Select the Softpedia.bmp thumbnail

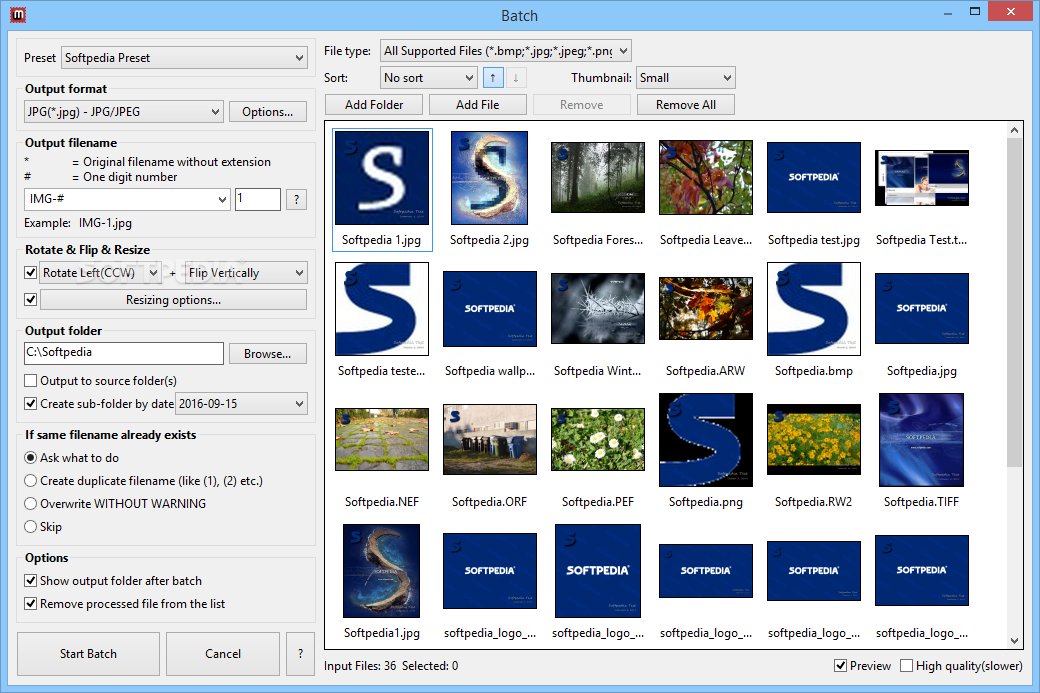814,308
